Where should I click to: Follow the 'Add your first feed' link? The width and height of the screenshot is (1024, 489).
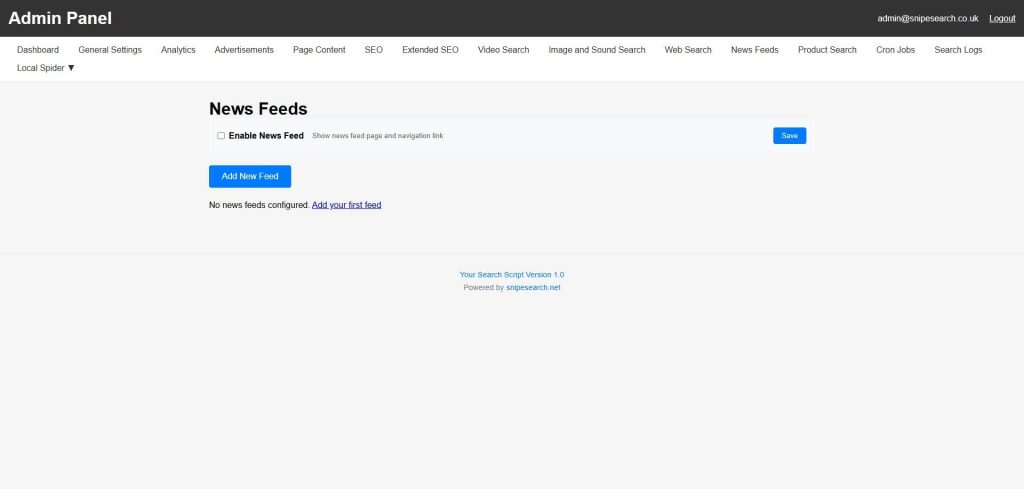point(346,205)
